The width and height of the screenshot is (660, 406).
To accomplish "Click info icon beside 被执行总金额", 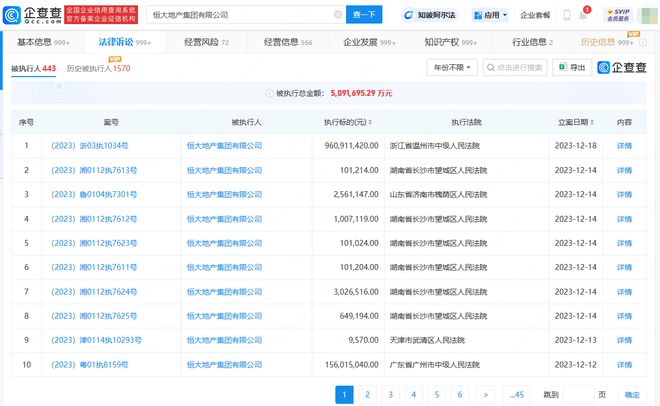I will tap(269, 93).
